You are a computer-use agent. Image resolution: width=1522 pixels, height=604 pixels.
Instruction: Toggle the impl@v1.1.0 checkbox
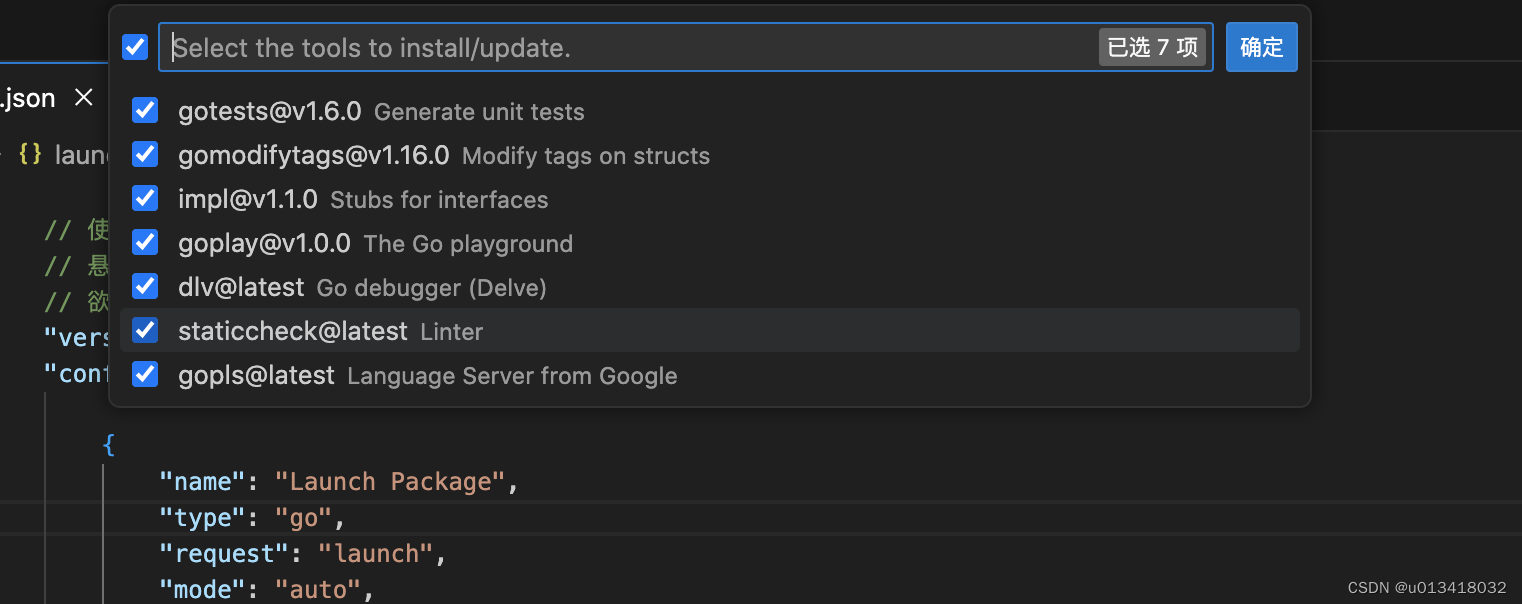[144, 198]
